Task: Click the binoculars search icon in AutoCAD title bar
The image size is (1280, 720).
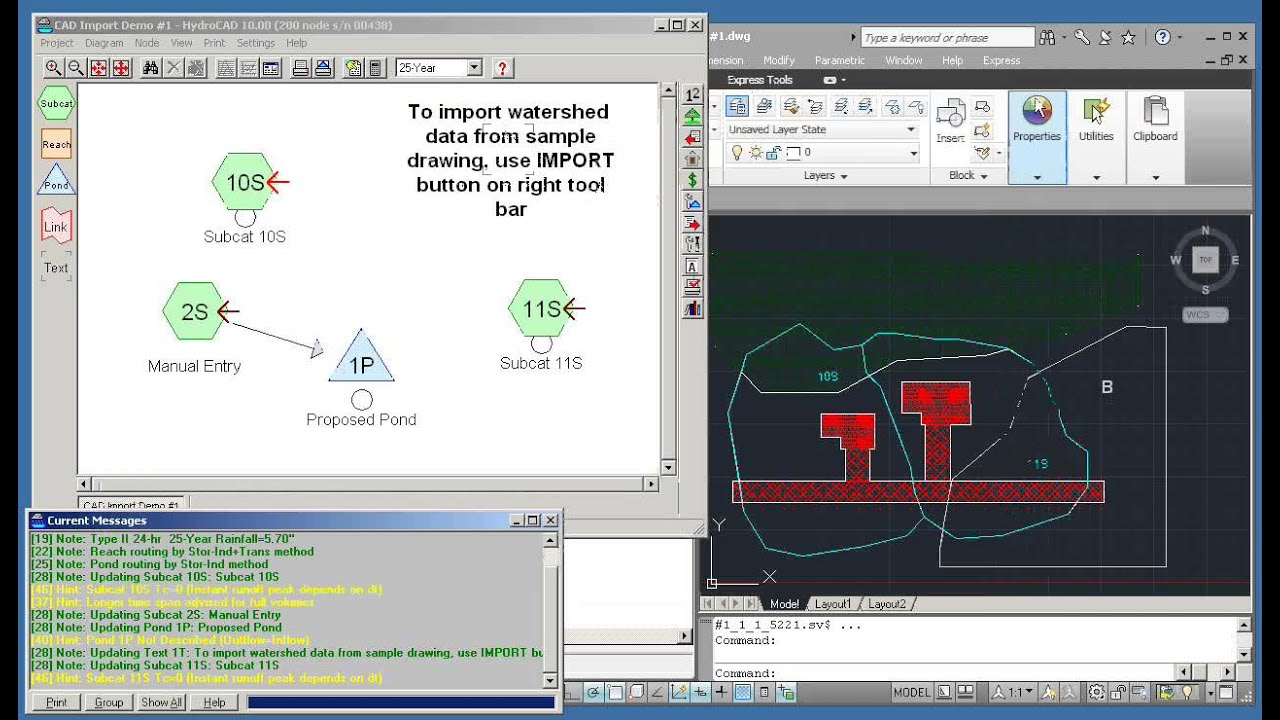Action: pos(1047,37)
